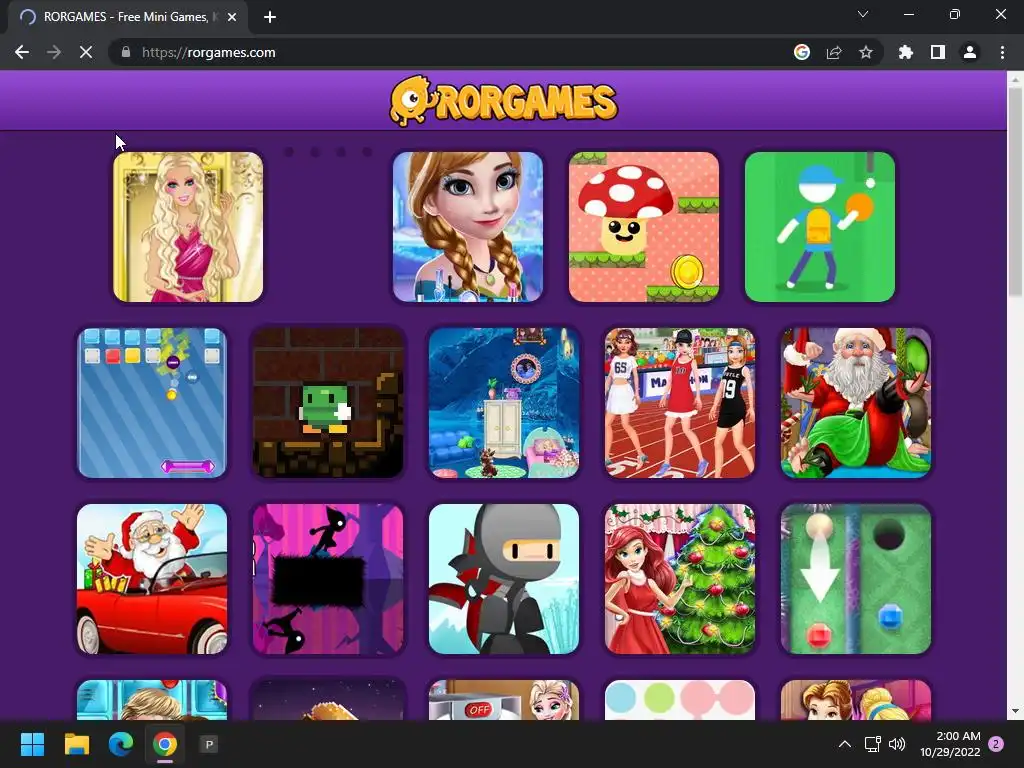Launch the red mushroom platformer game
The width and height of the screenshot is (1024, 768).
click(644, 227)
